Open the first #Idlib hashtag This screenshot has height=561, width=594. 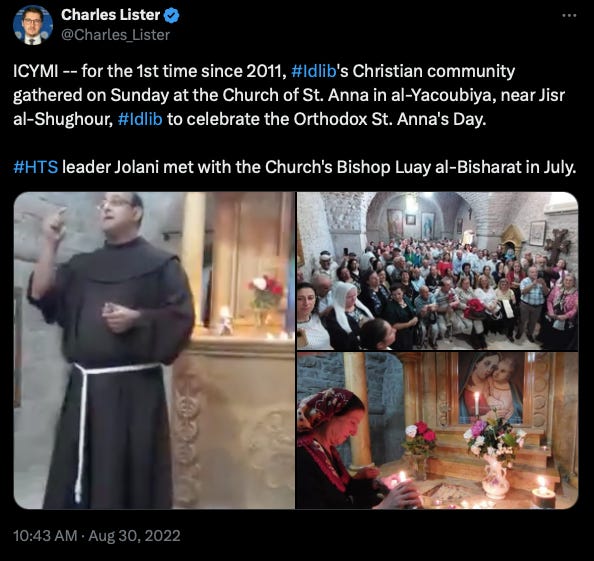[x=314, y=71]
